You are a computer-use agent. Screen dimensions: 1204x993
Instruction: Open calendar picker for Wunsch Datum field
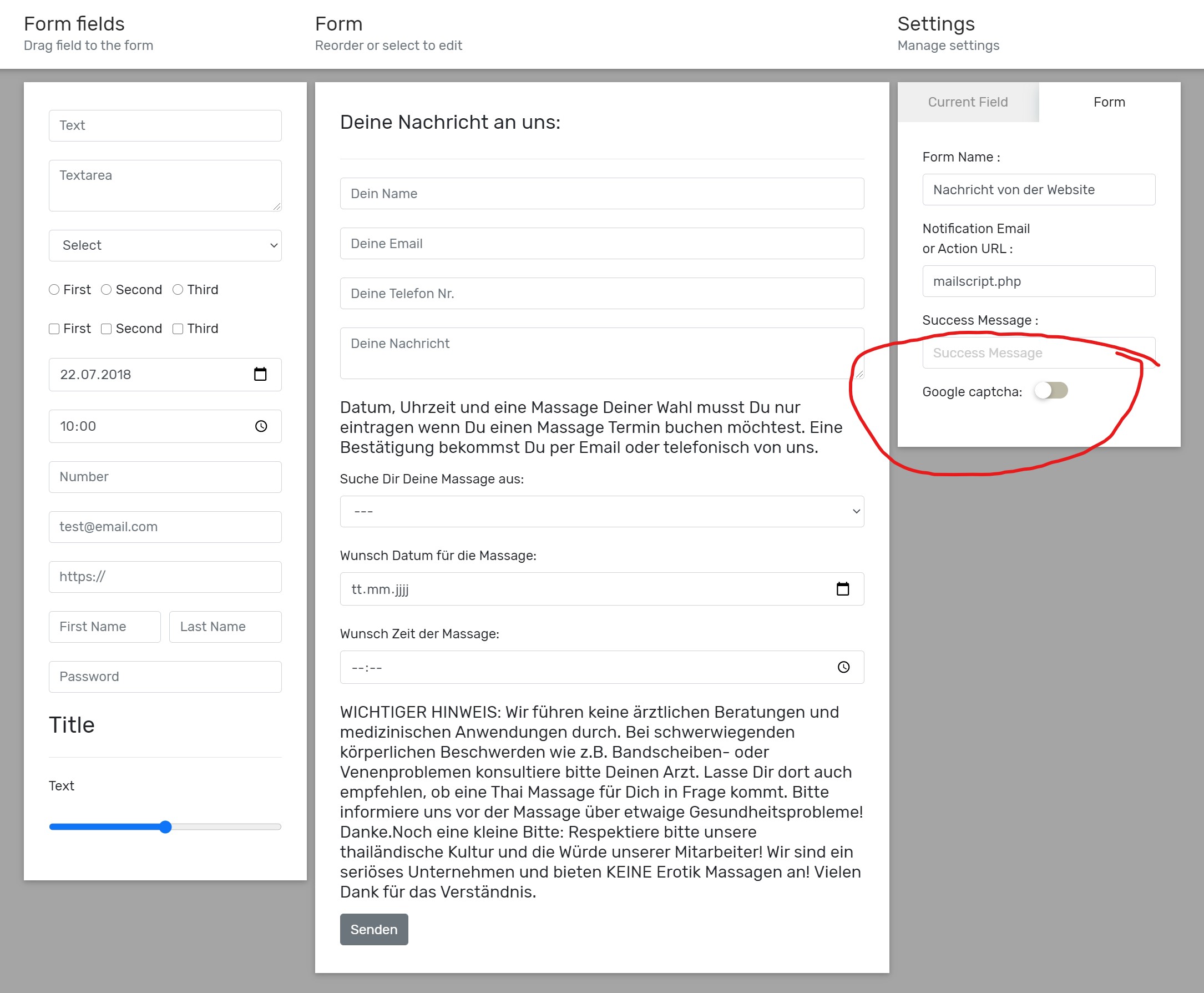point(843,588)
